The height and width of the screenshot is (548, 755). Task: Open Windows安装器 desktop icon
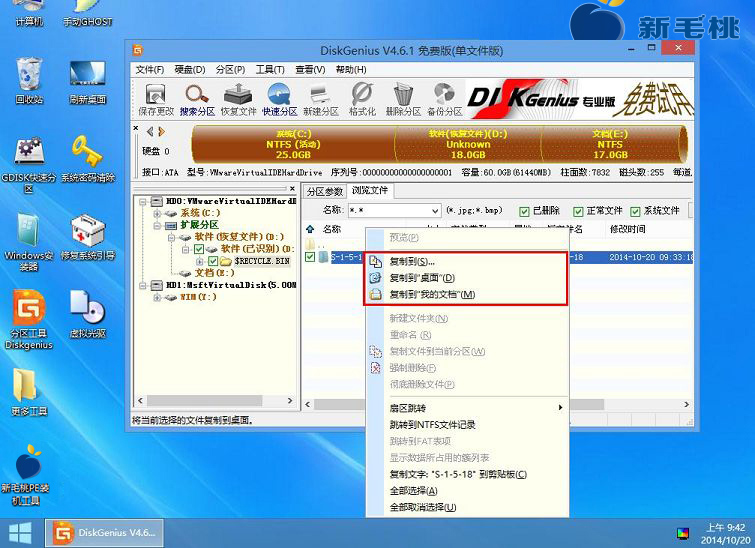[x=29, y=242]
